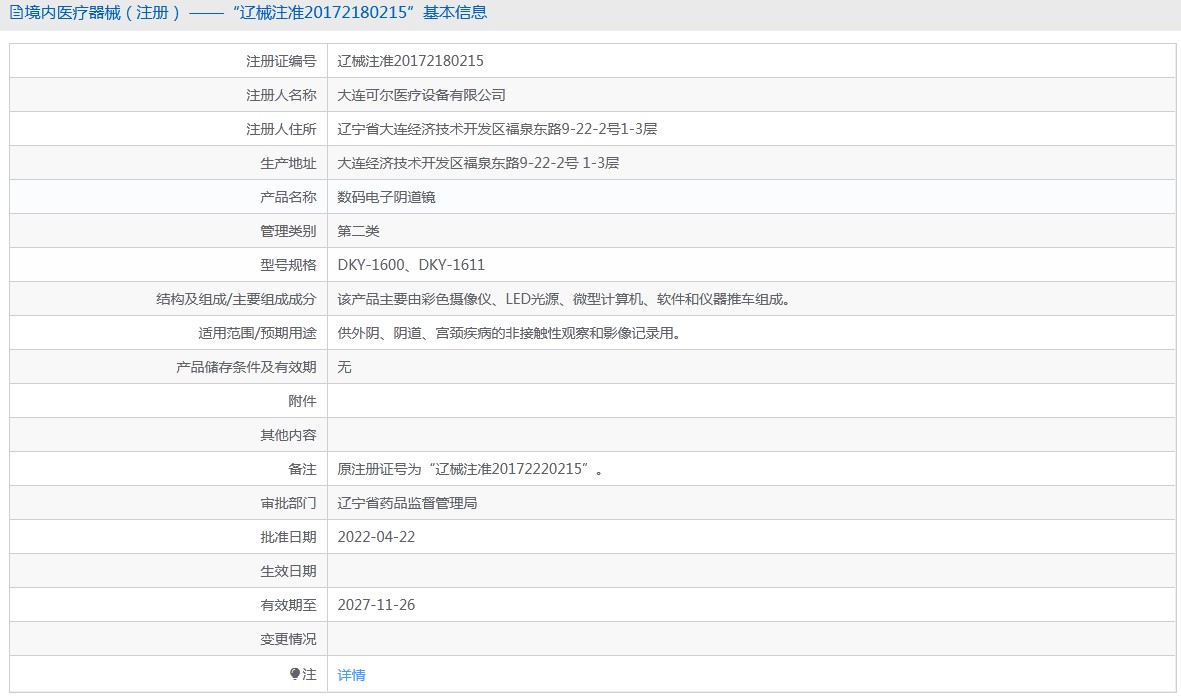Click the 注册证编号 label
1181x698 pixels.
[x=281, y=61]
